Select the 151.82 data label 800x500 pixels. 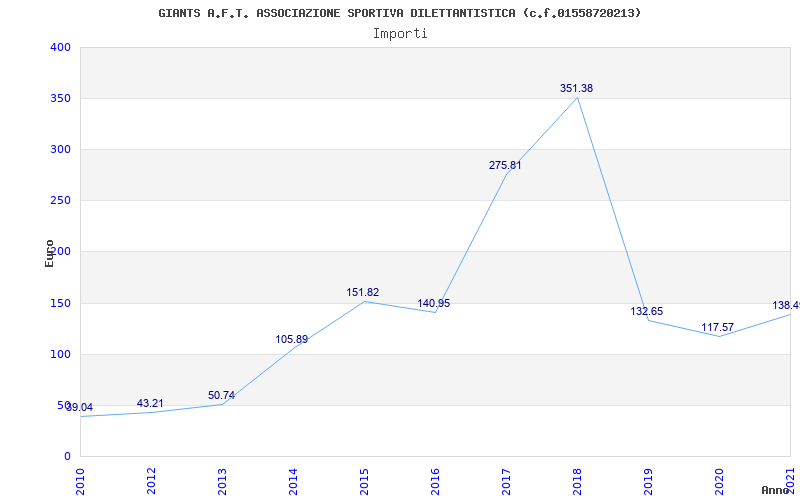pyautogui.click(x=363, y=292)
